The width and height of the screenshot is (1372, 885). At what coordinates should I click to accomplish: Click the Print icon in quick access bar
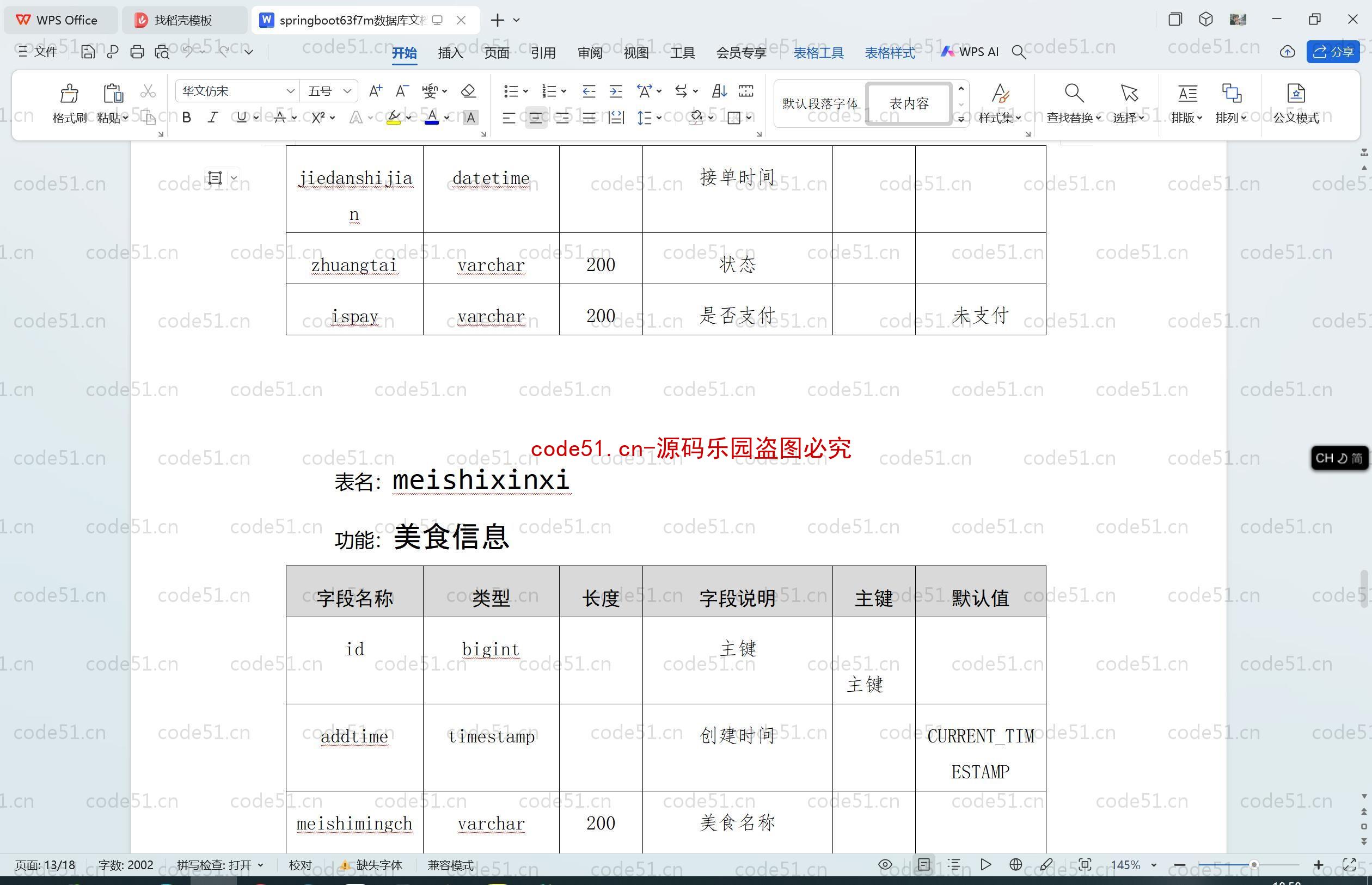[137, 52]
